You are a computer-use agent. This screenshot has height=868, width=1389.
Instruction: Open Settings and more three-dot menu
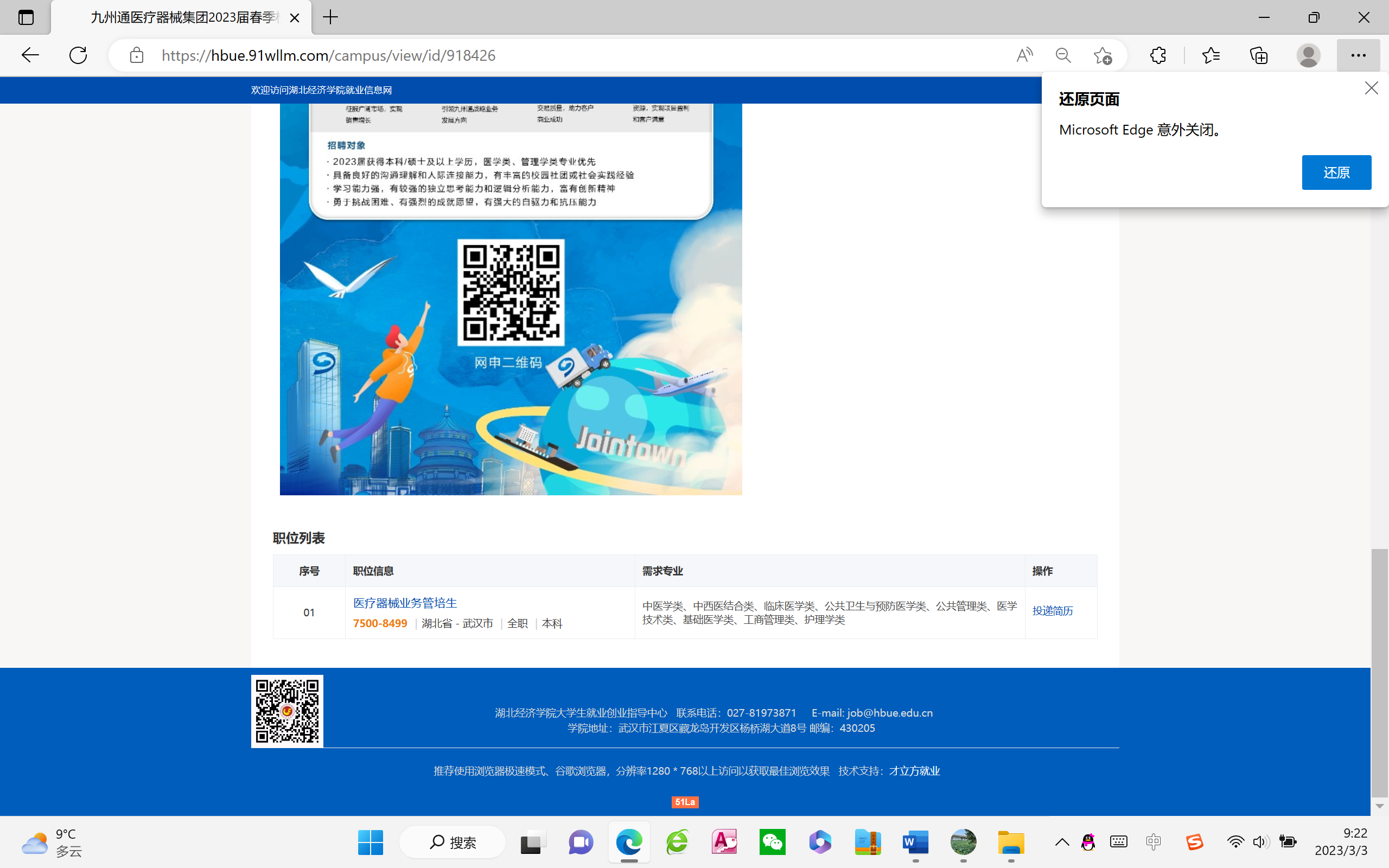pyautogui.click(x=1358, y=55)
